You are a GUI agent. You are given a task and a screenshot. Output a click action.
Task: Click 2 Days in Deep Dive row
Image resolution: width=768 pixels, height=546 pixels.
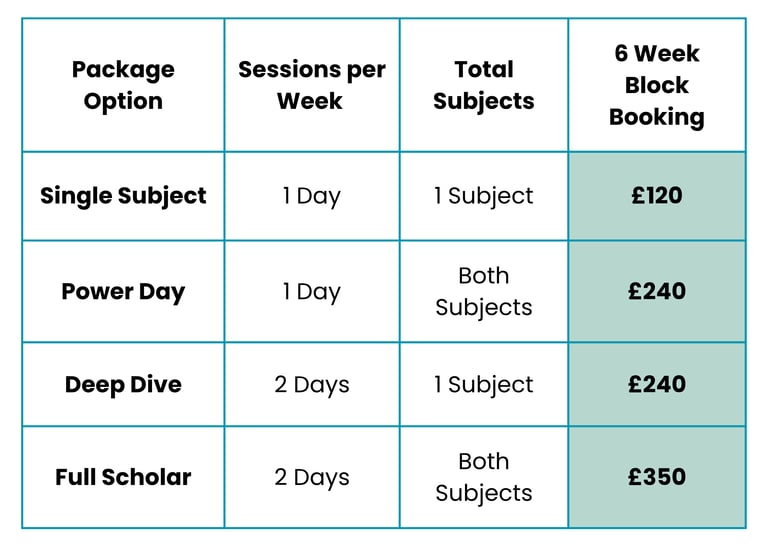pos(311,385)
